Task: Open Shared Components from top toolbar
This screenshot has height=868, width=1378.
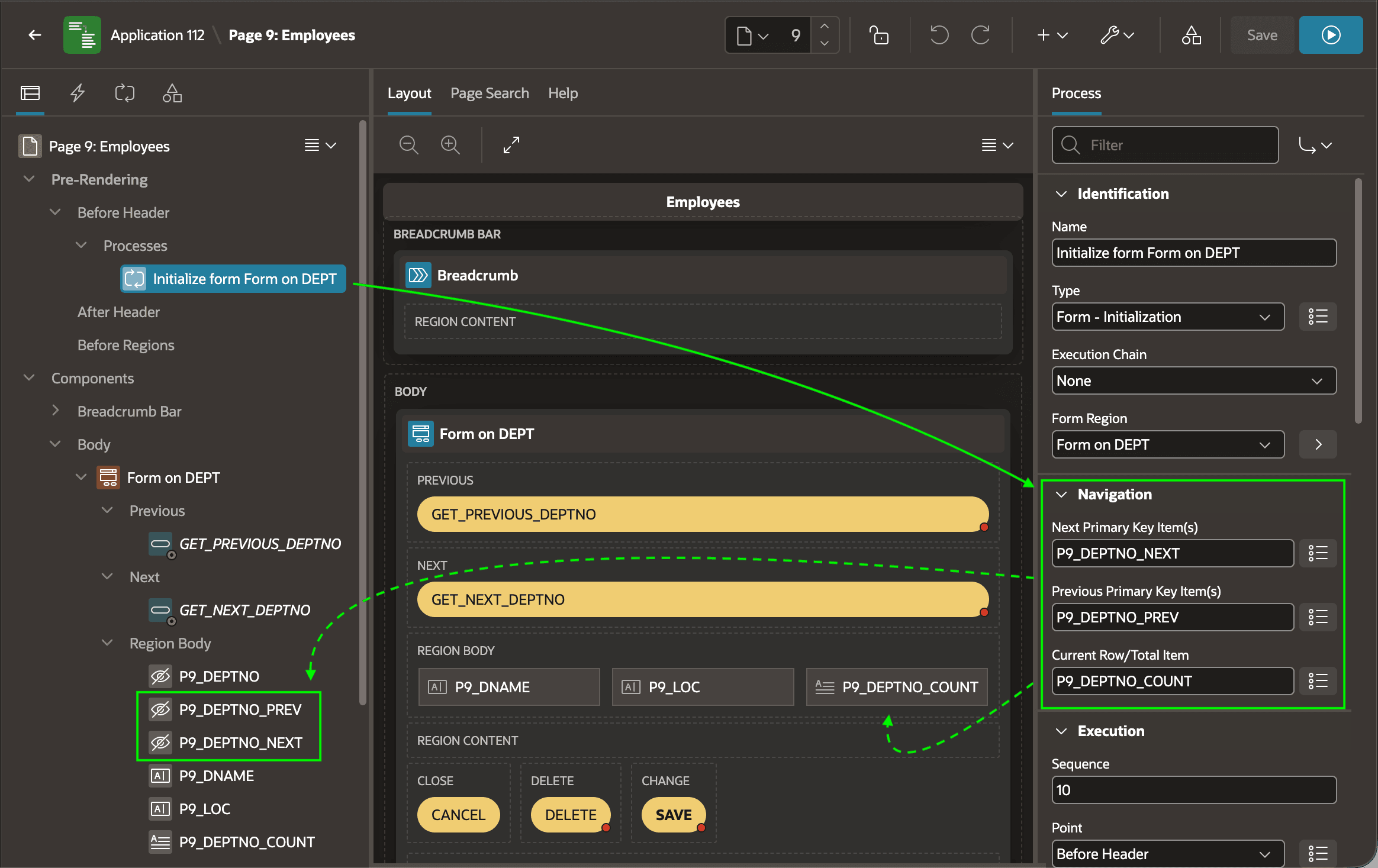Action: pyautogui.click(x=1192, y=35)
